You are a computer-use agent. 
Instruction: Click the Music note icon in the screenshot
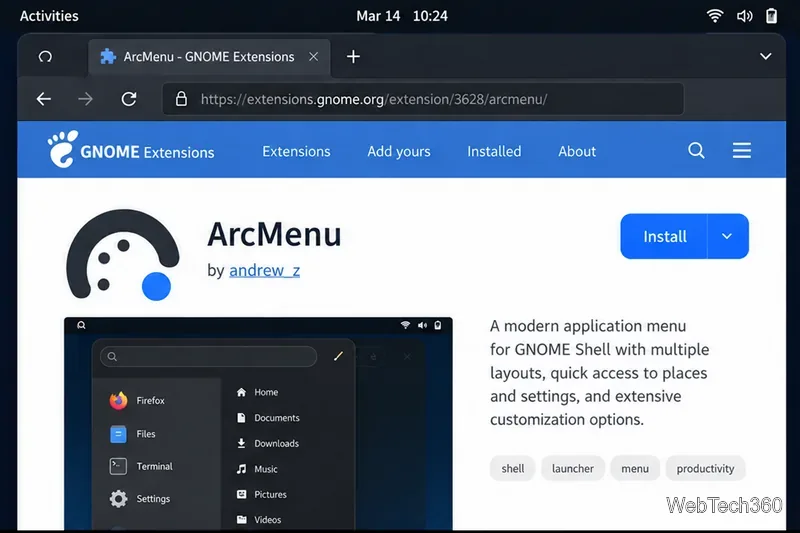241,469
